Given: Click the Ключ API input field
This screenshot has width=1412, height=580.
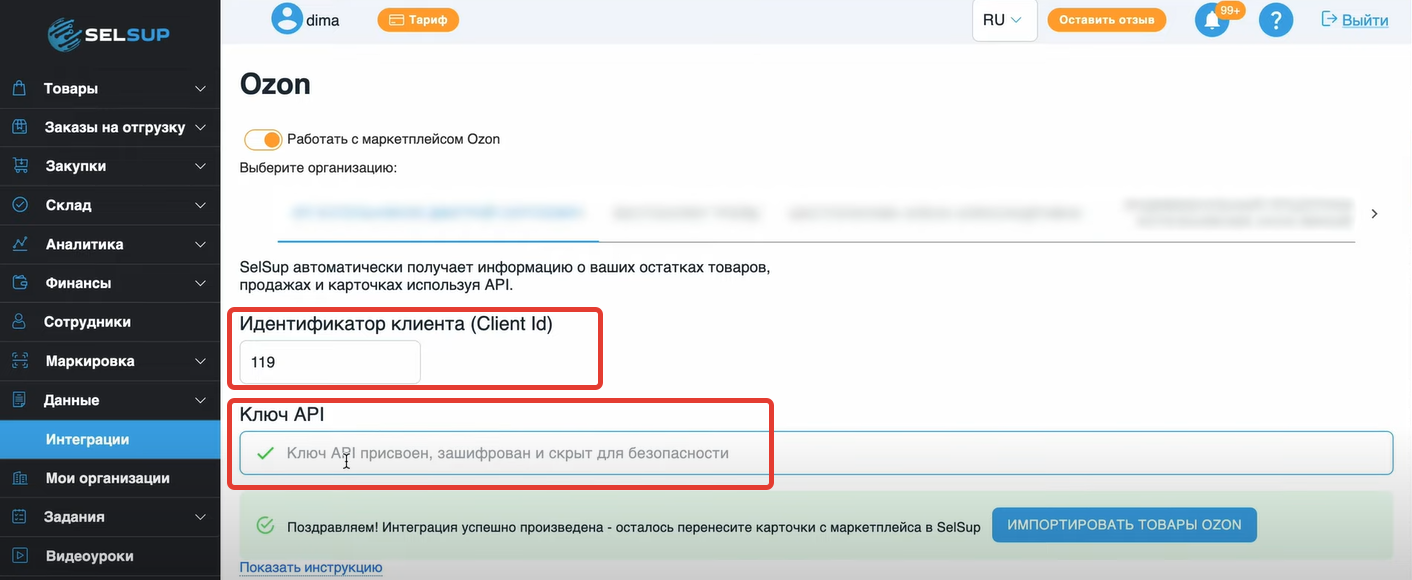Looking at the screenshot, I should click(x=816, y=453).
